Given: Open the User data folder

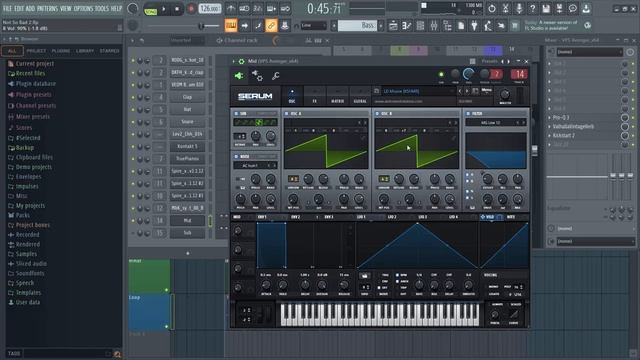Looking at the screenshot, I should (28, 302).
